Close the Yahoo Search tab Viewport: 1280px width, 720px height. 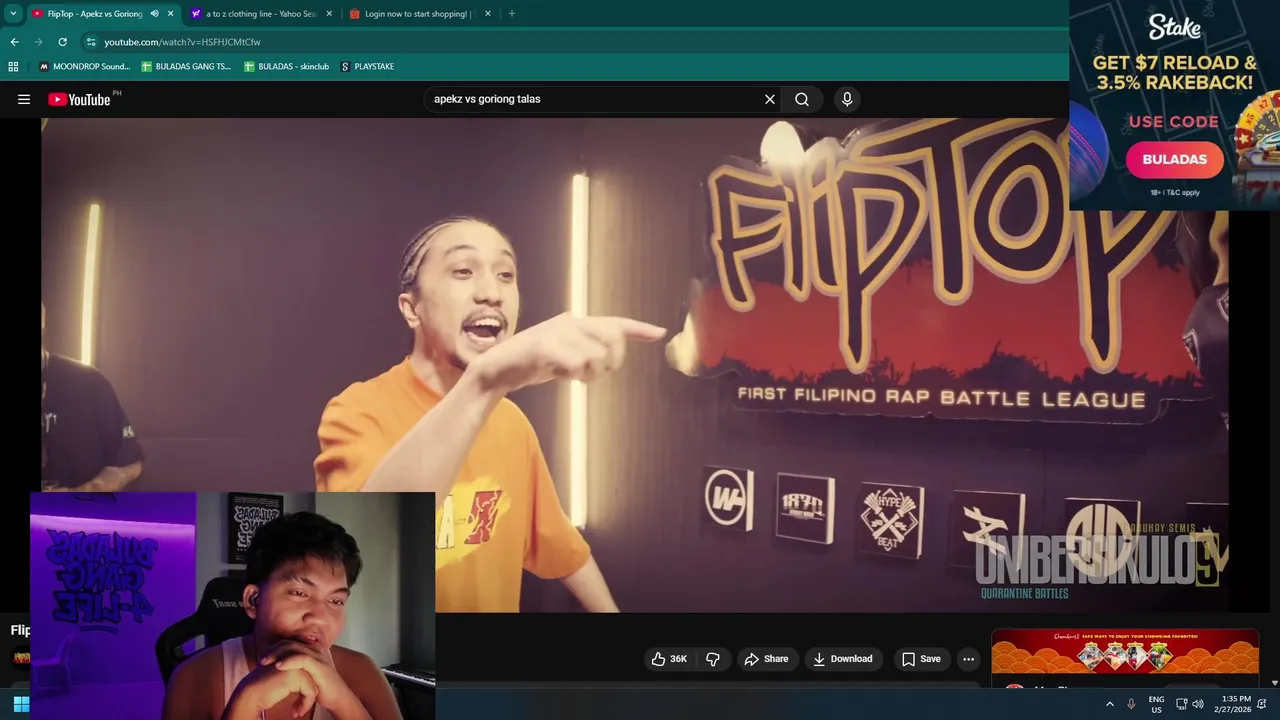click(x=329, y=14)
